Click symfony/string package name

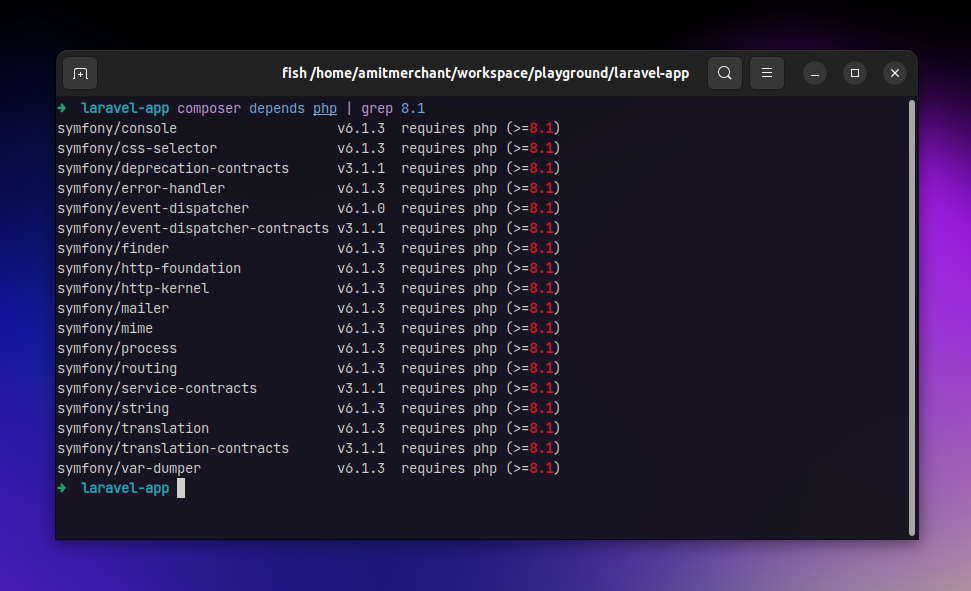[x=113, y=408]
